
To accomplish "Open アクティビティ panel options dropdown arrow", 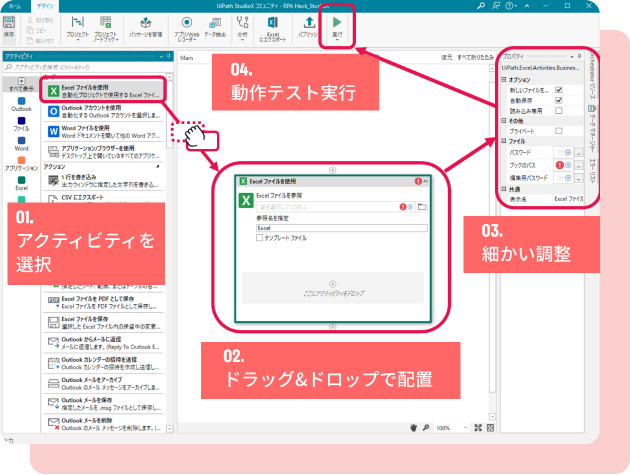I will 161,57.
